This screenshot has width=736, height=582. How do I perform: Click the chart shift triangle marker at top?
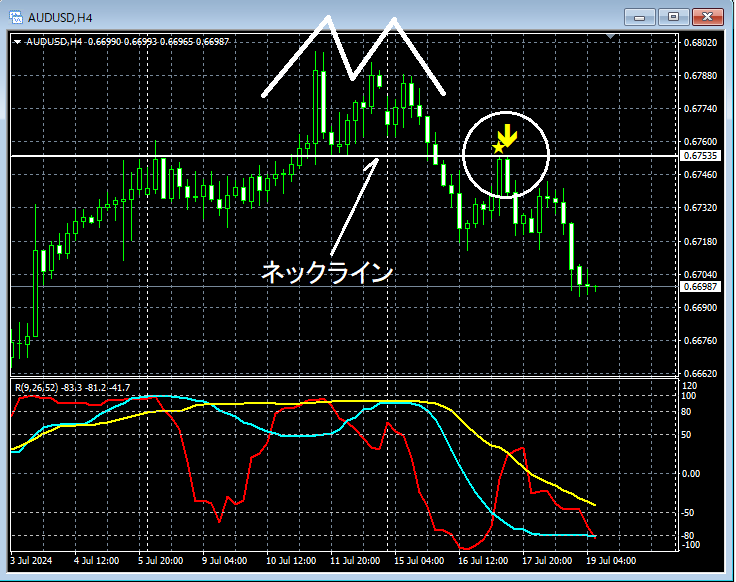pyautogui.click(x=610, y=36)
